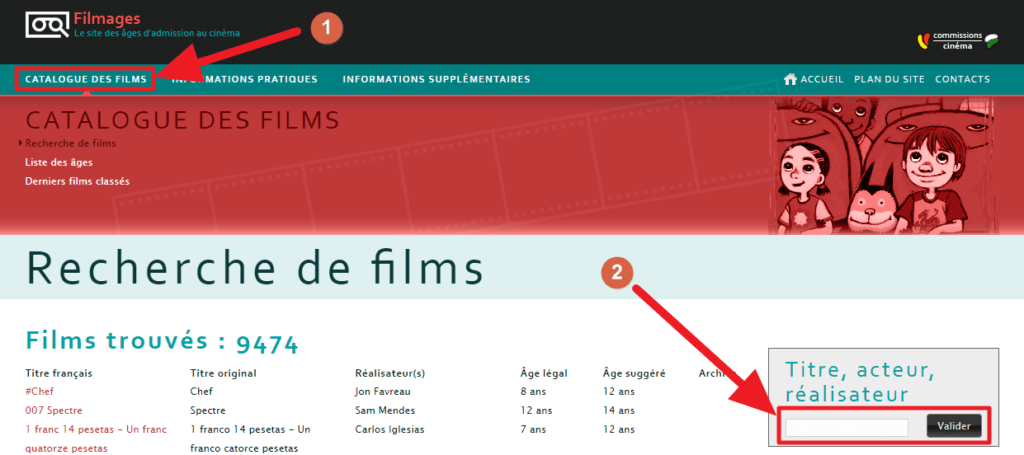Click the cartoon children banner image
Viewport: 1024px width, 455px height.
point(884,166)
